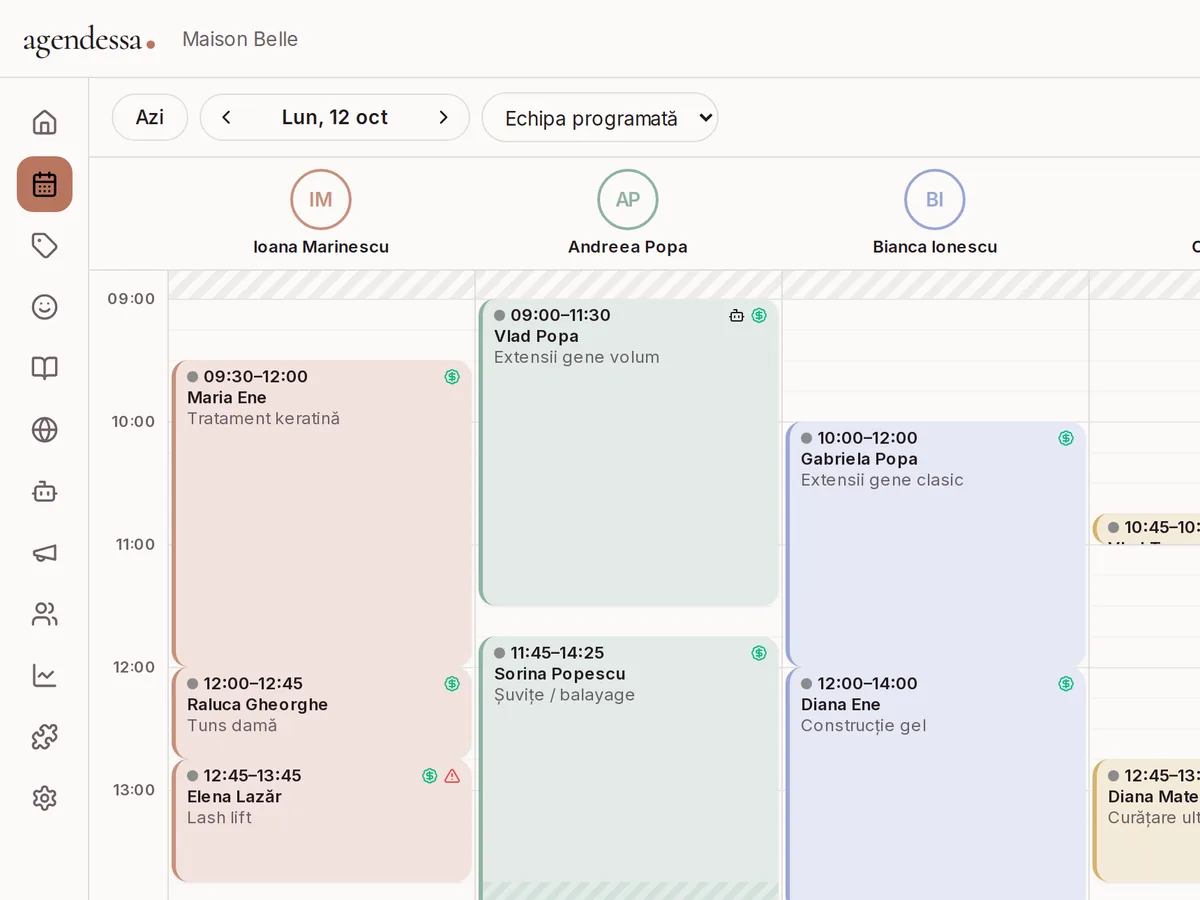Open the home icon in sidebar
The image size is (1200, 900).
pyautogui.click(x=44, y=123)
